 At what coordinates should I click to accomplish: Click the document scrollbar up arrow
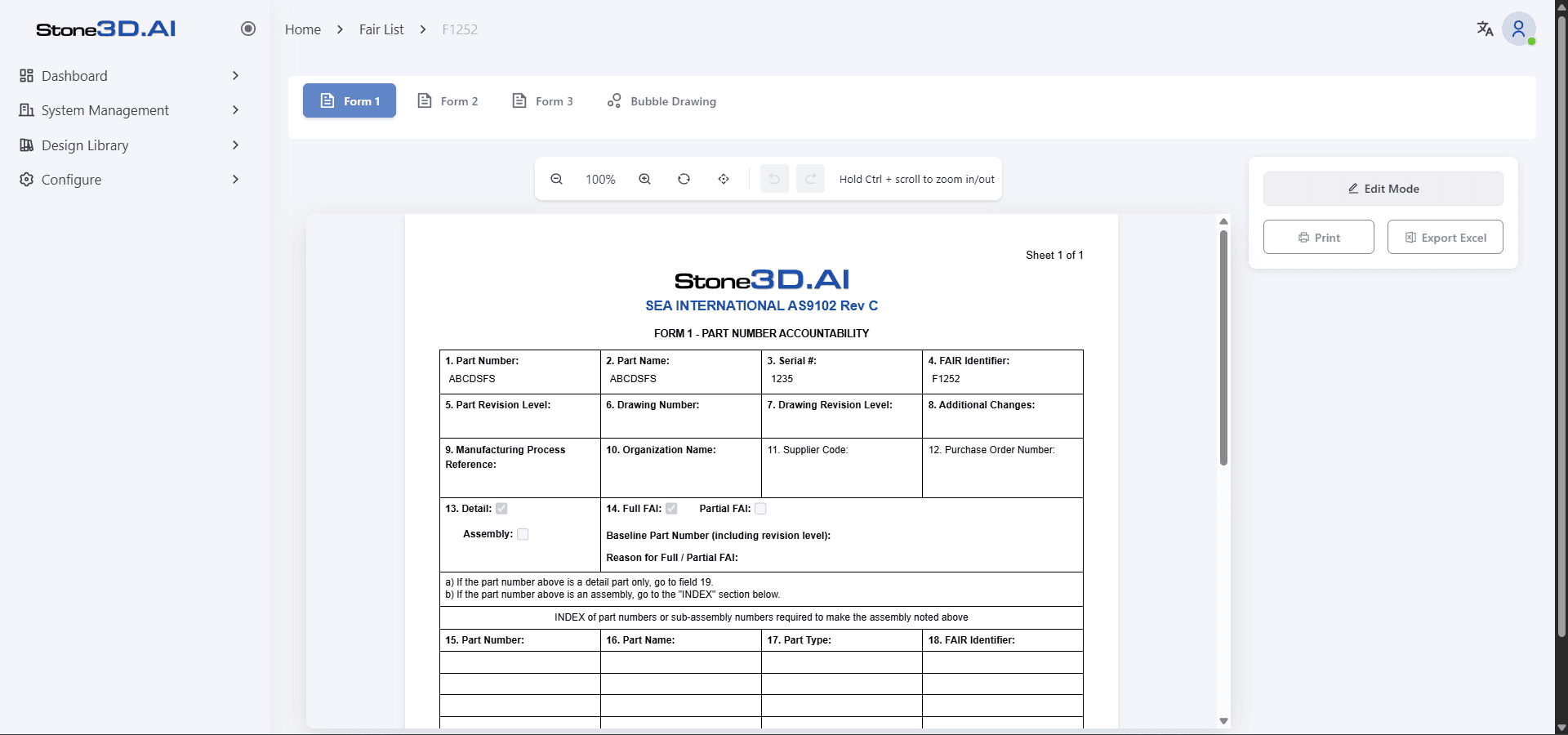point(1223,221)
